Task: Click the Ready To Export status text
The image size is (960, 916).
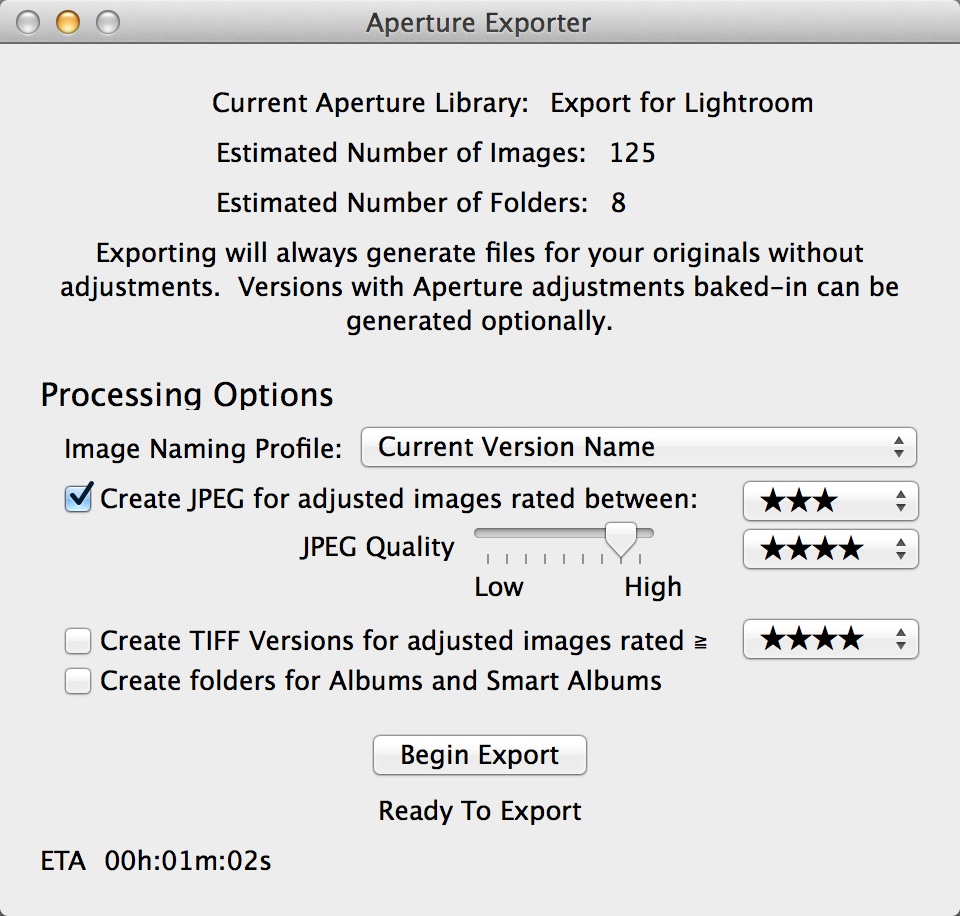Action: tap(480, 811)
